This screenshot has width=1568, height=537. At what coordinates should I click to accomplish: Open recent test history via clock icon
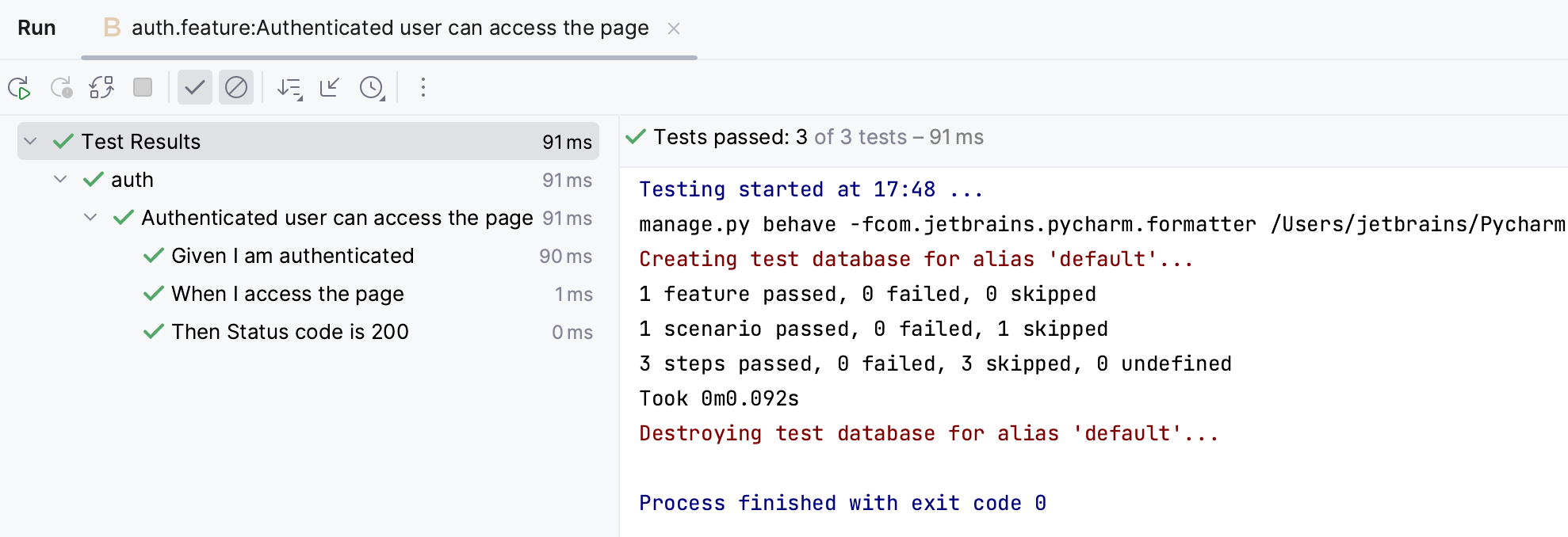(x=370, y=88)
